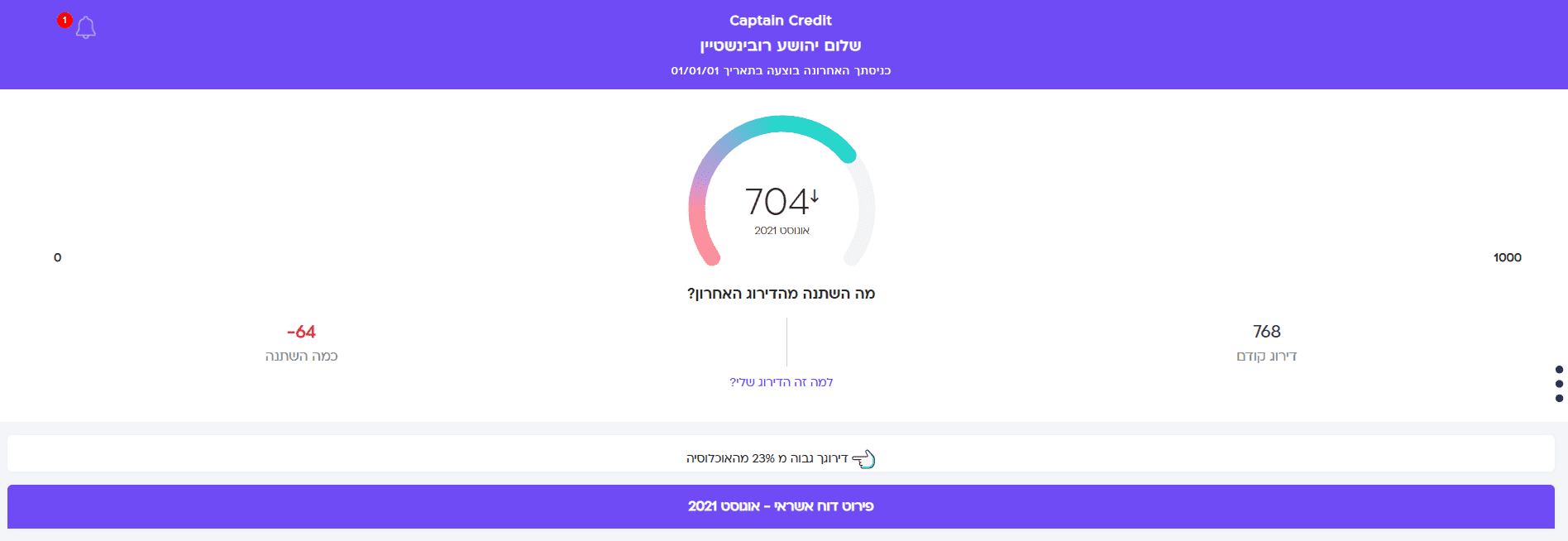Image resolution: width=1568 pixels, height=541 pixels.
Task: Click the 'מה השתנה מהדירוג האחרון?' heading
Action: click(x=781, y=294)
